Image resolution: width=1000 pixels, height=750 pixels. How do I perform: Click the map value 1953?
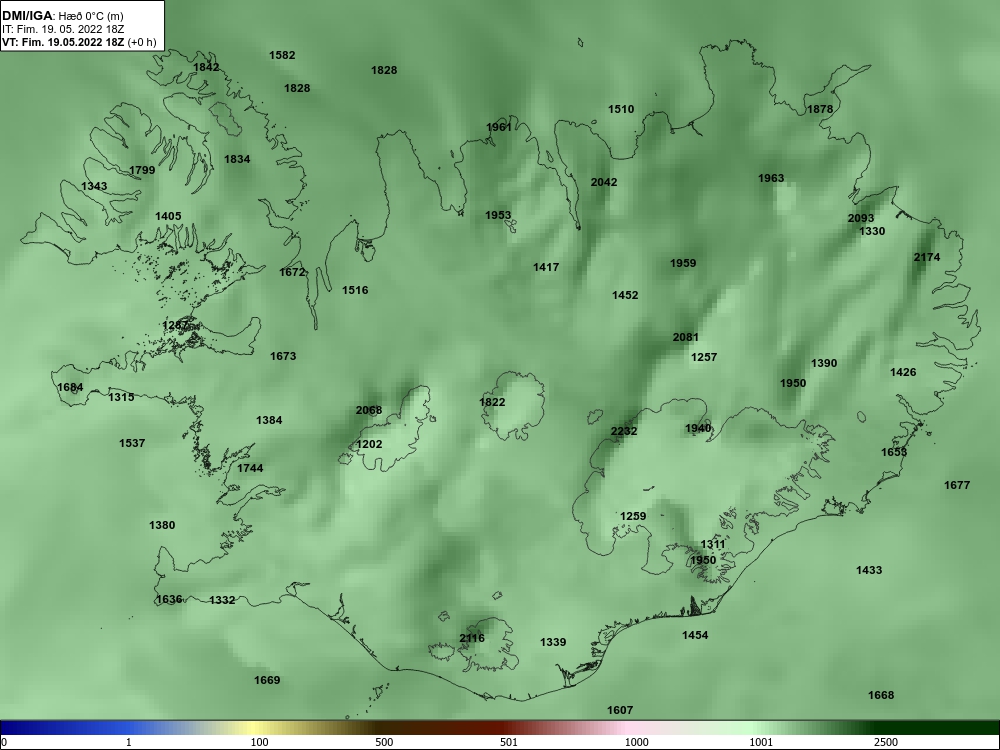pos(497,216)
